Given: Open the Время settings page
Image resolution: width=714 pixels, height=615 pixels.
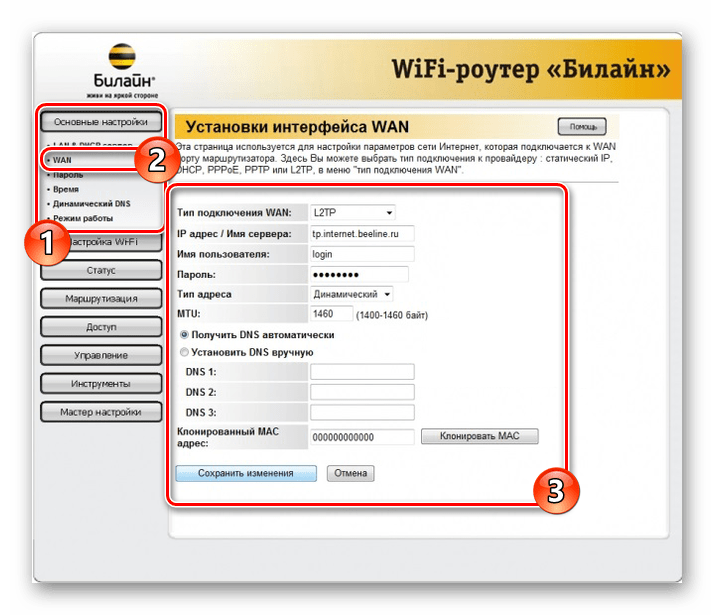Looking at the screenshot, I should tap(66, 189).
